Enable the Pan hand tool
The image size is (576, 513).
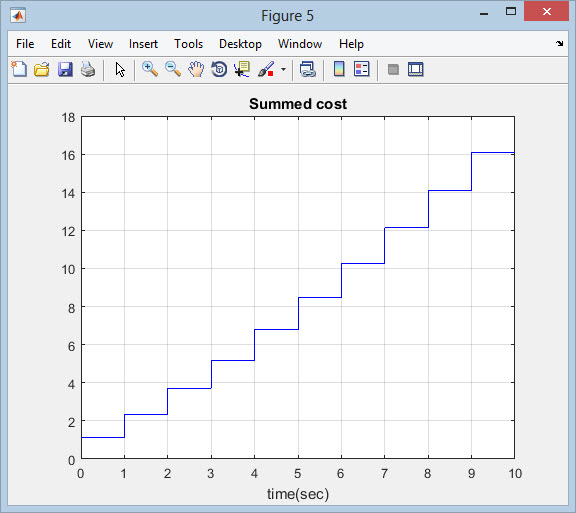pyautogui.click(x=196, y=69)
